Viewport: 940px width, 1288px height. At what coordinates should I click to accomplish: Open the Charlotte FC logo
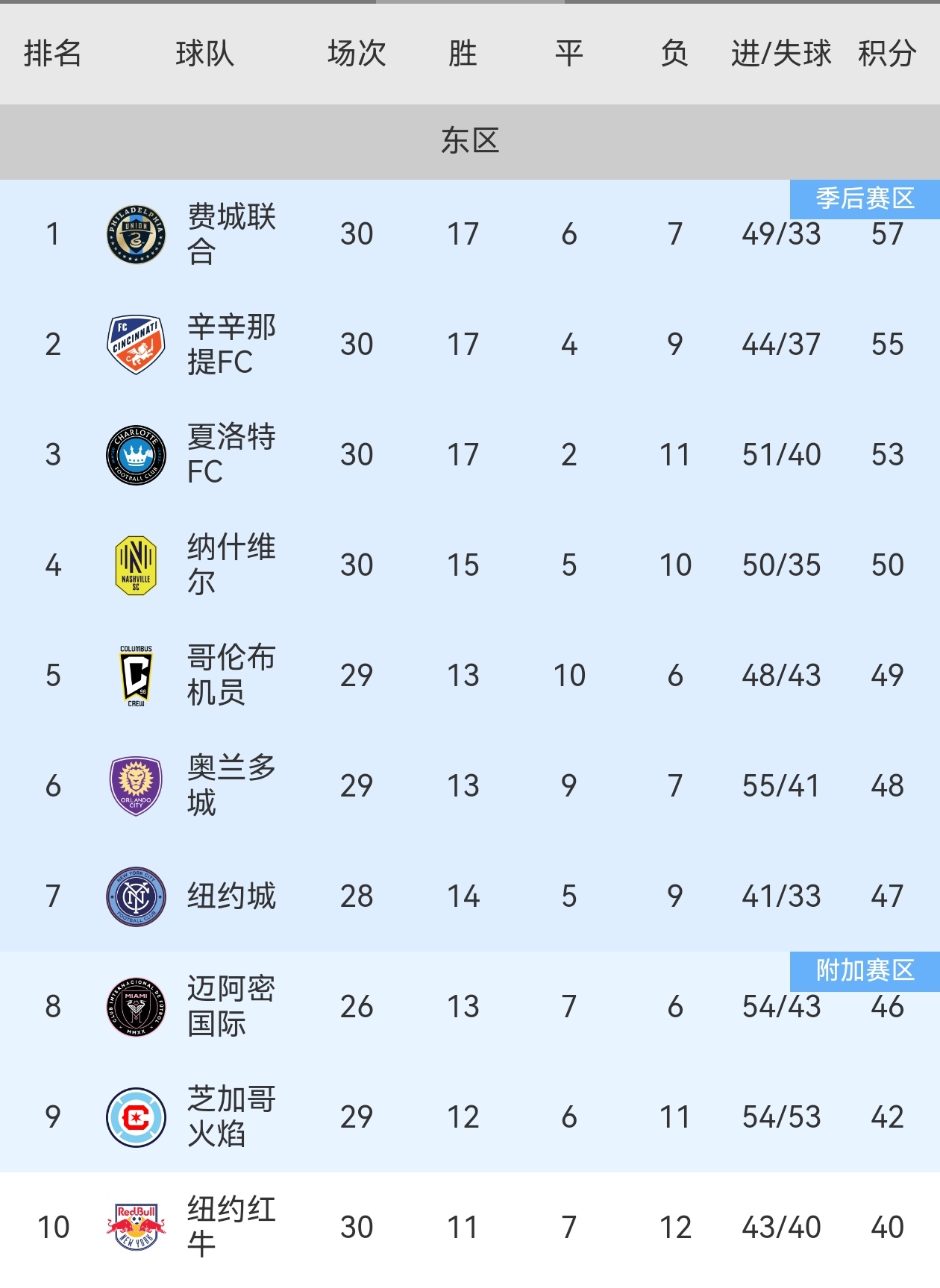(x=136, y=455)
